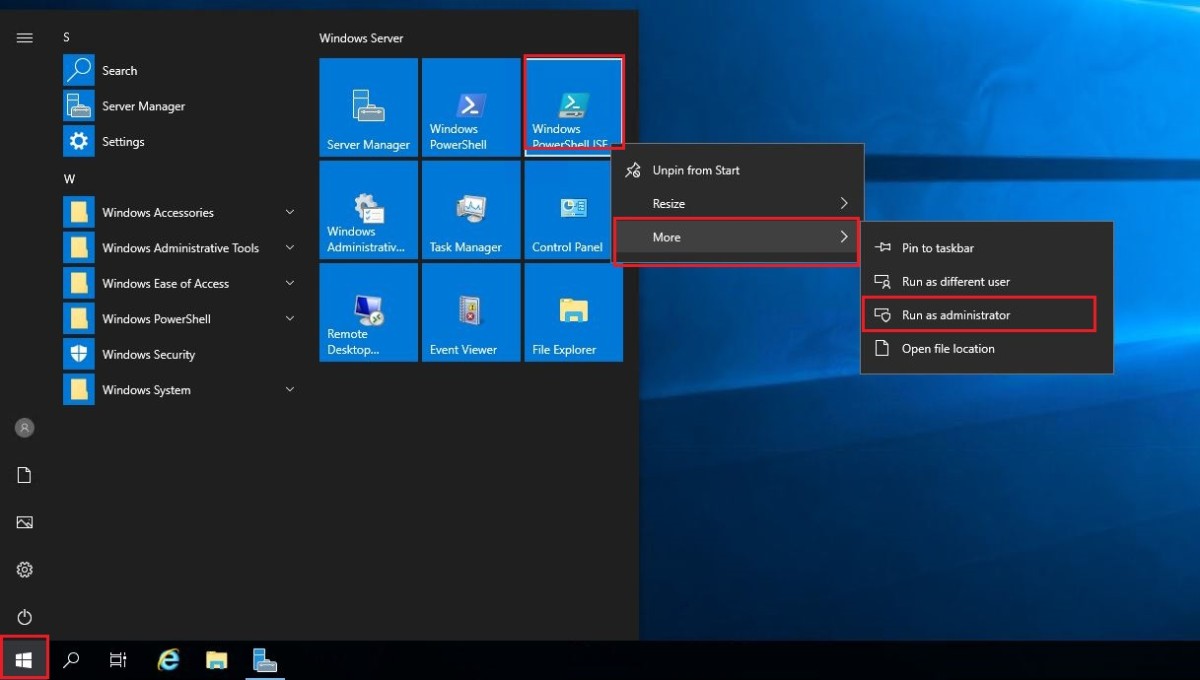Open the Task Manager tile
The height and width of the screenshot is (680, 1200).
coord(471,210)
